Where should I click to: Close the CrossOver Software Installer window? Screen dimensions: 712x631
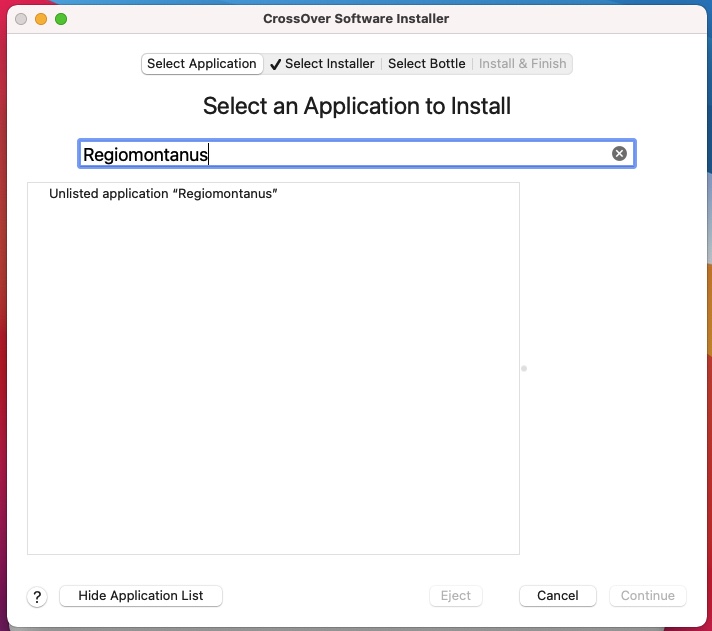(21, 19)
